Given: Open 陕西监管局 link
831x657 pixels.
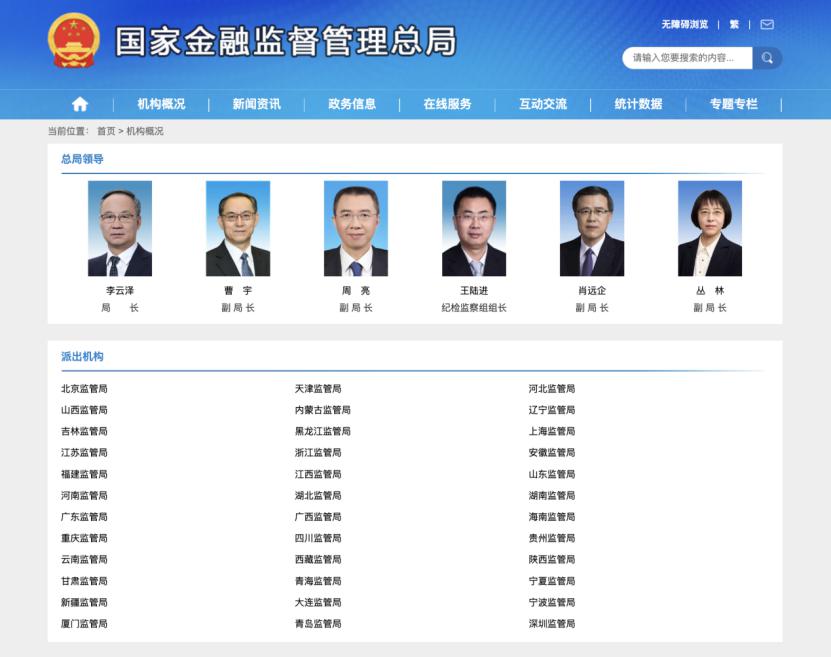Looking at the screenshot, I should click(x=552, y=559).
